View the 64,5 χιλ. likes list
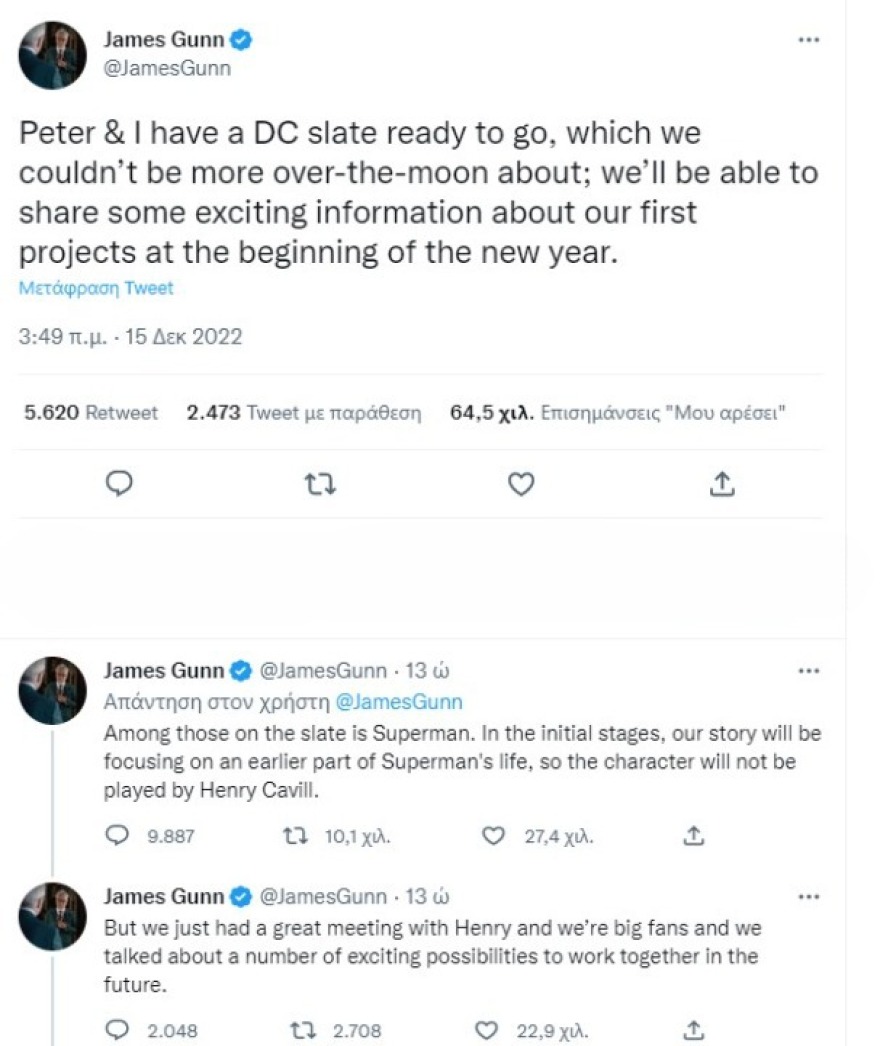This screenshot has width=880, height=1046. (x=615, y=413)
